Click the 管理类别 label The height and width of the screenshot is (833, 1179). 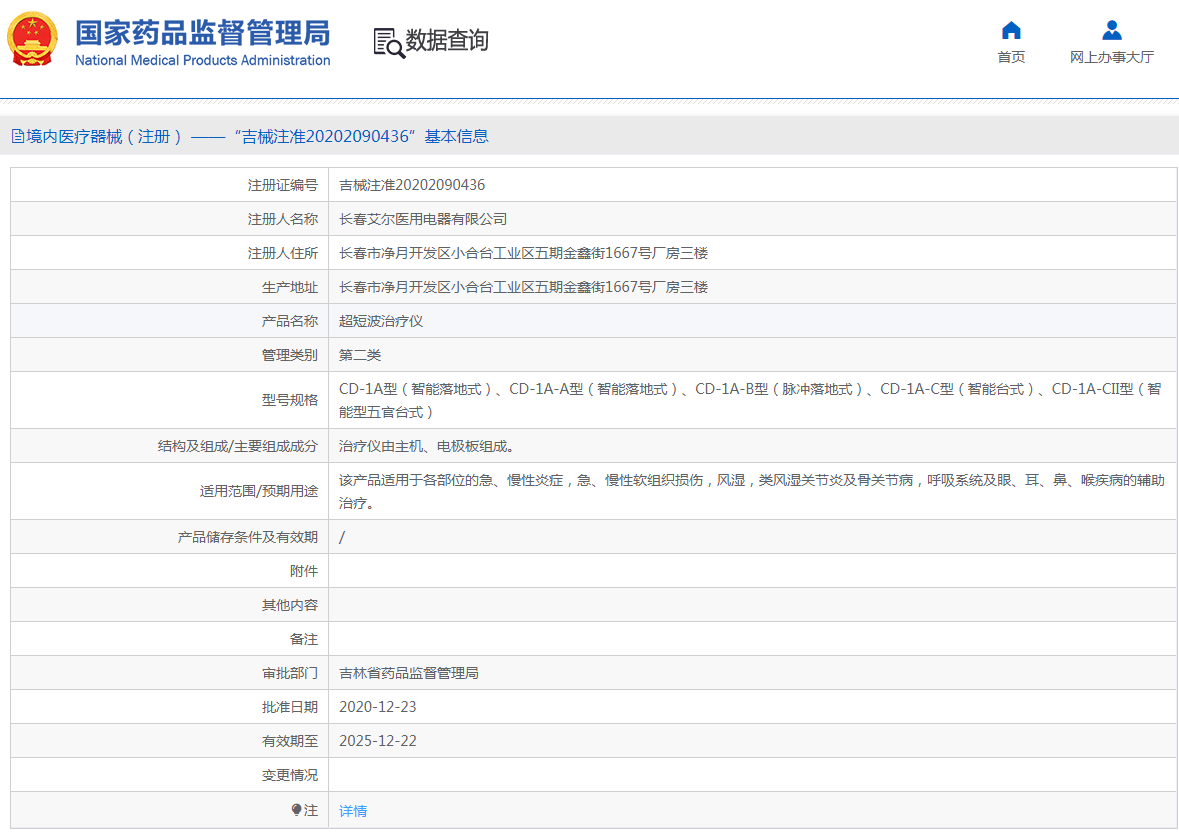pos(289,355)
